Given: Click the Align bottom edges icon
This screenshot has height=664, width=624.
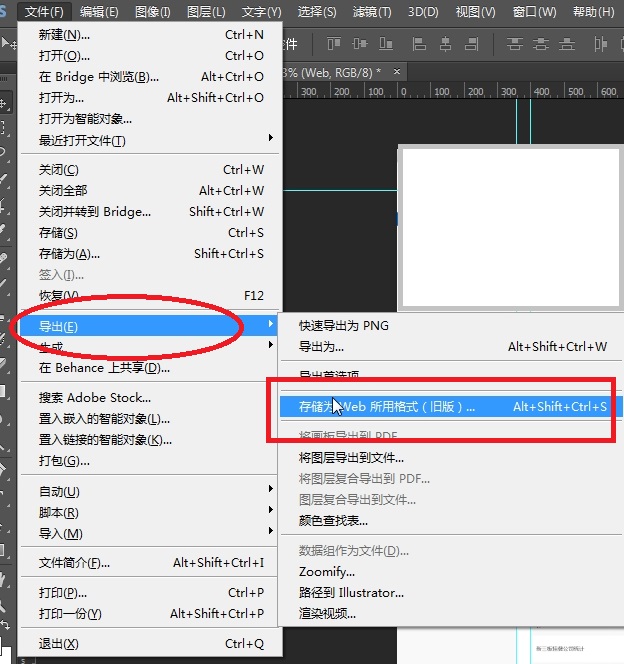Looking at the screenshot, I should pyautogui.click(x=386, y=44).
